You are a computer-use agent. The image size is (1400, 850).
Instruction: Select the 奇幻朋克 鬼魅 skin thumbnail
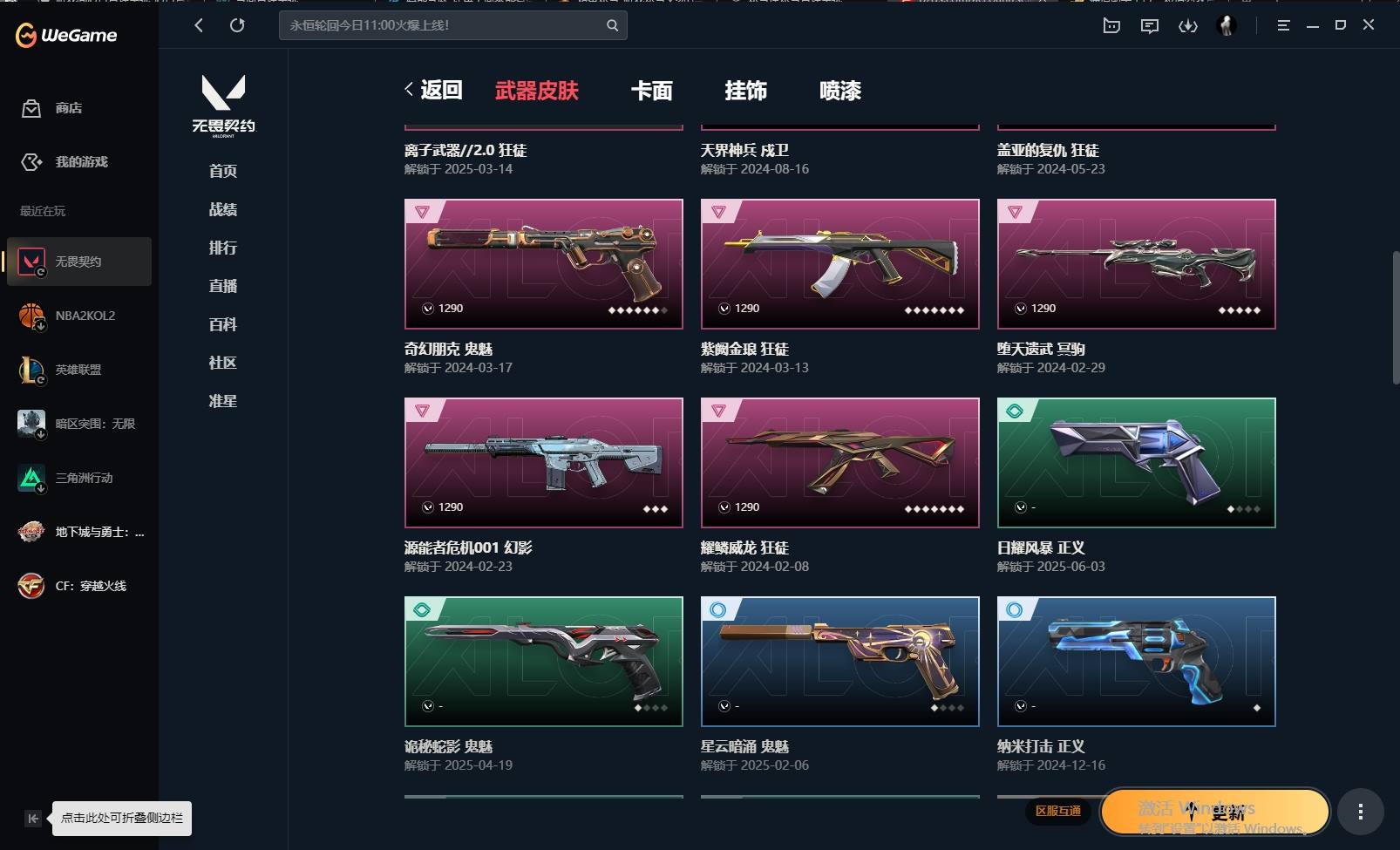(x=544, y=264)
